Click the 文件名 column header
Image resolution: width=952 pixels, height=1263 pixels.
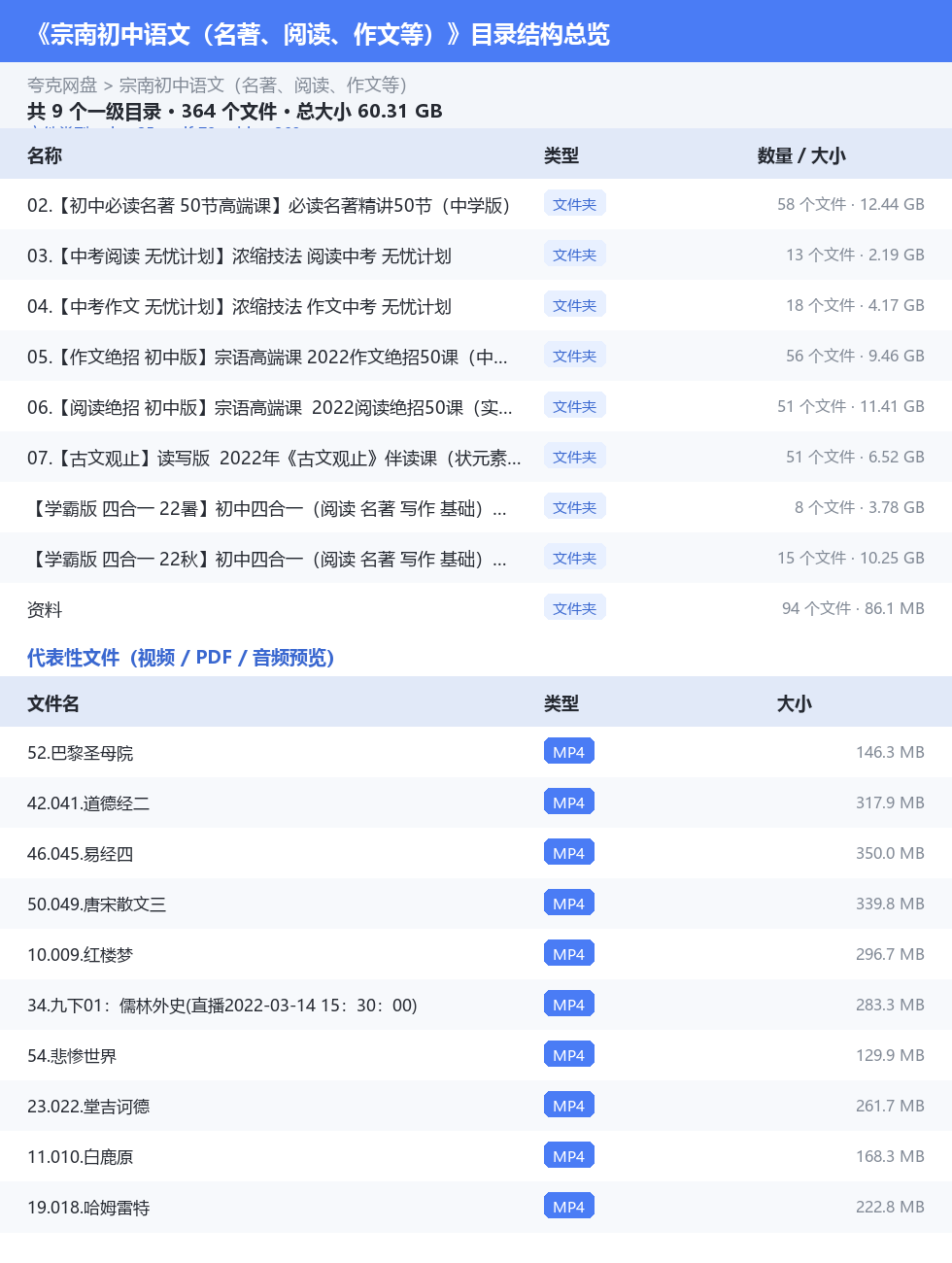pos(53,703)
